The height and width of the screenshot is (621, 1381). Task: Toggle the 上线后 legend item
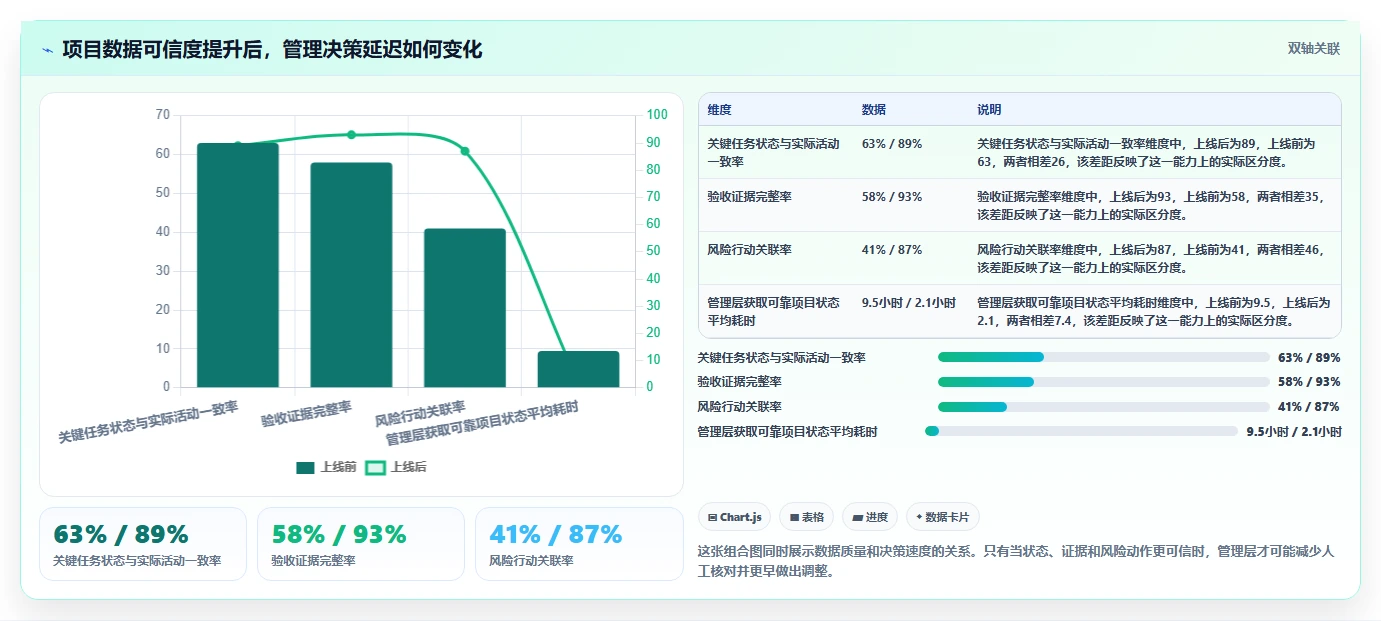point(396,467)
